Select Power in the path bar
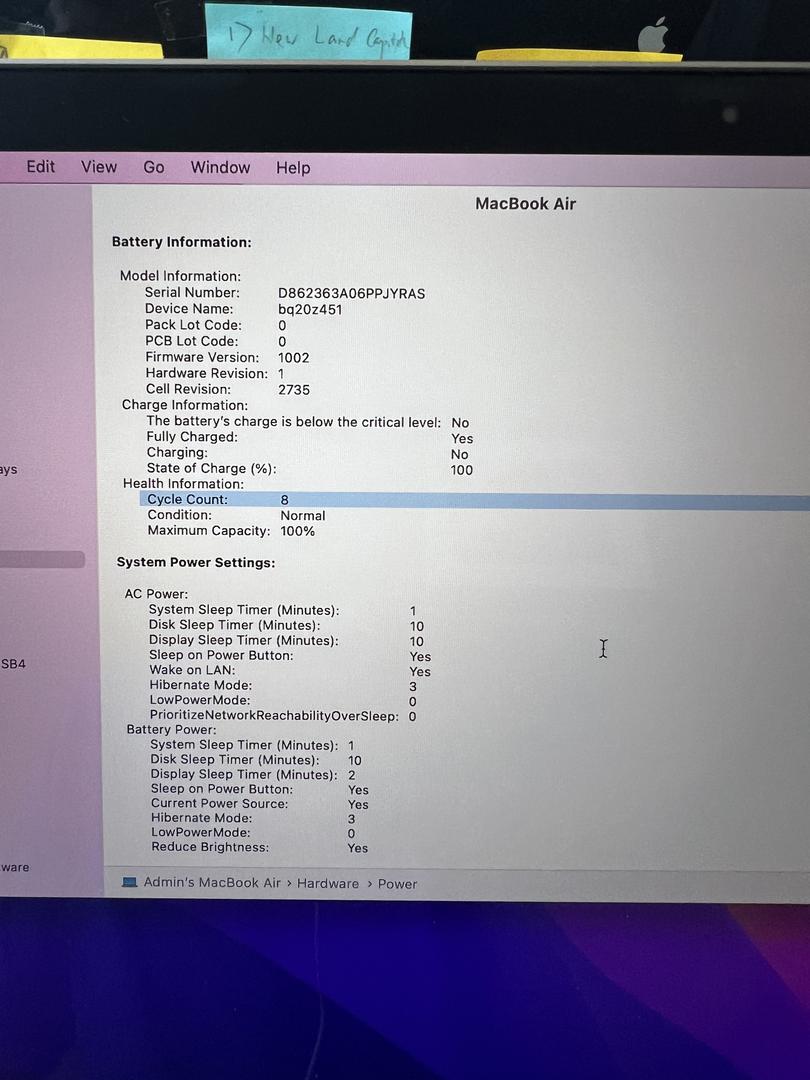810x1080 pixels. point(397,884)
